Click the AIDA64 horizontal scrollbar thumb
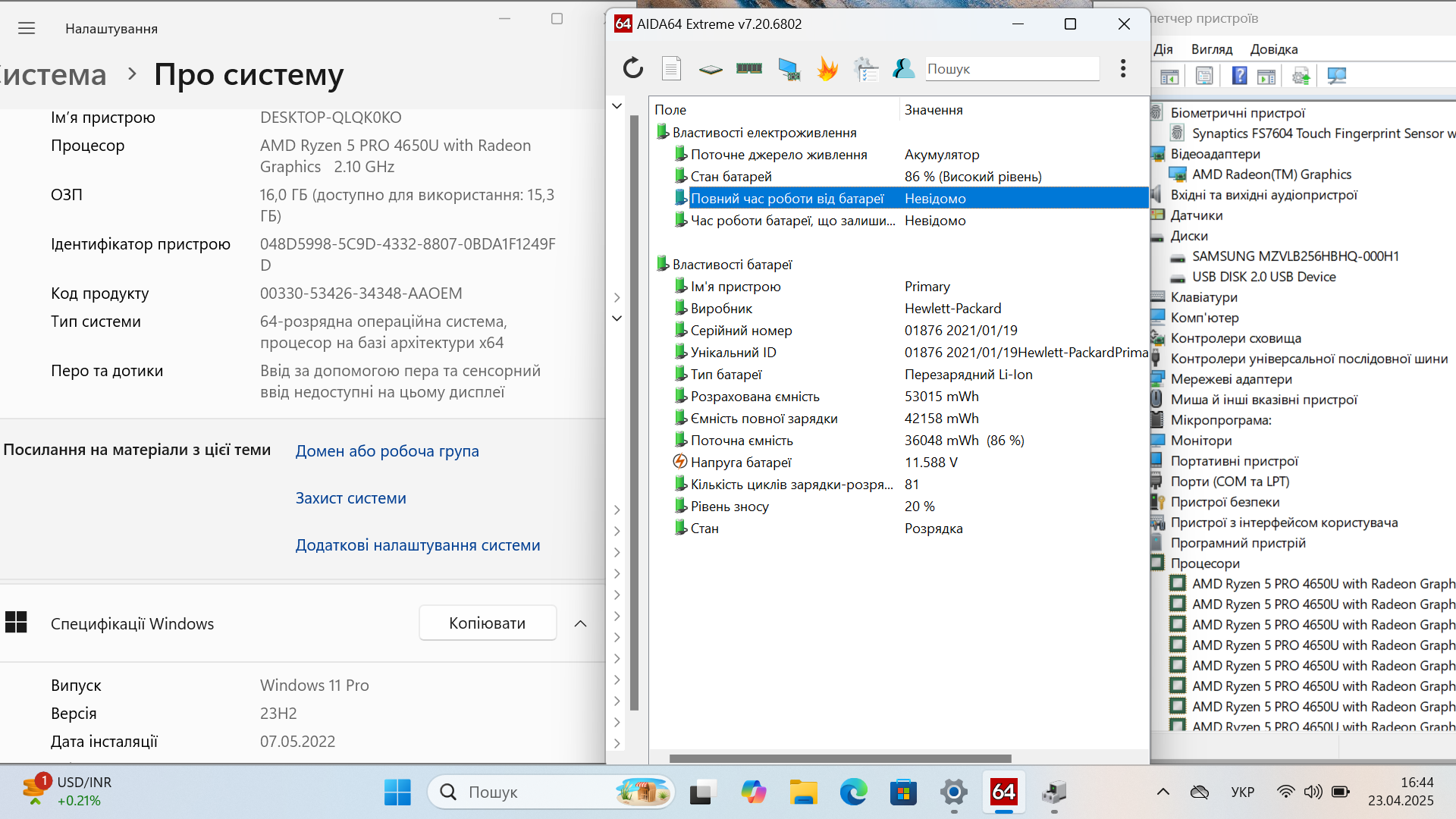The image size is (1456, 819). click(840, 758)
